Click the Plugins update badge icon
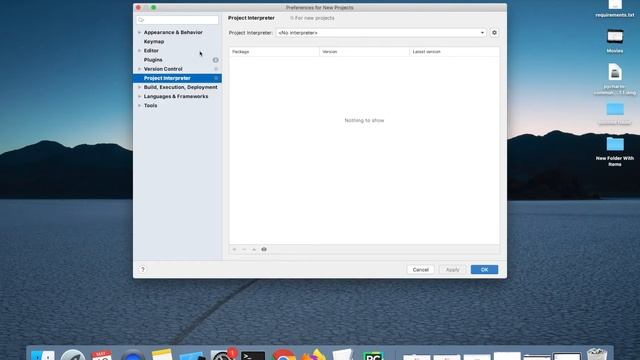640x360 pixels. point(216,60)
